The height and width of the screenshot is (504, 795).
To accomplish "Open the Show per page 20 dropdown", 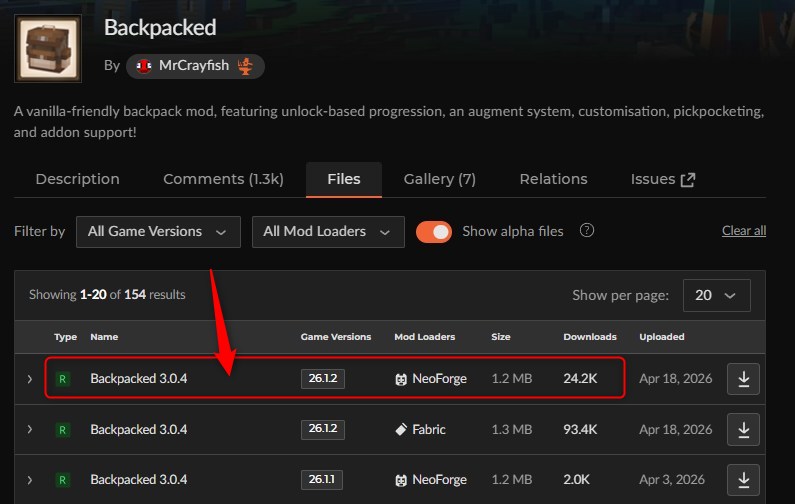I will pos(716,295).
